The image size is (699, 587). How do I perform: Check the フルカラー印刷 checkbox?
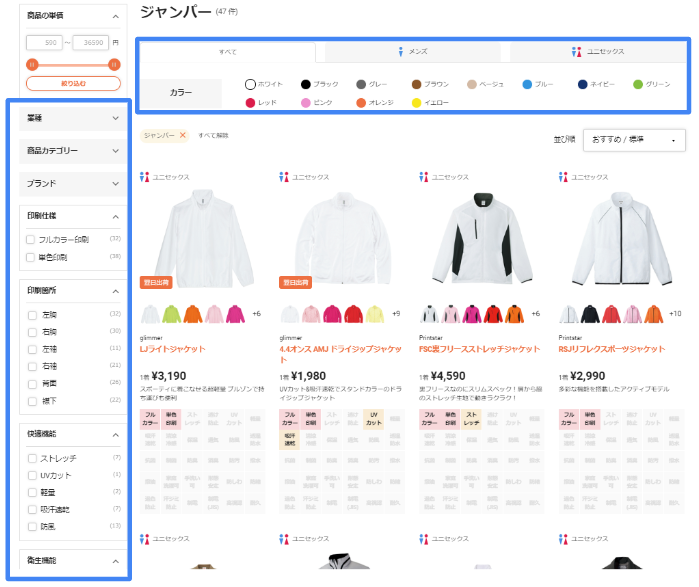click(30, 240)
